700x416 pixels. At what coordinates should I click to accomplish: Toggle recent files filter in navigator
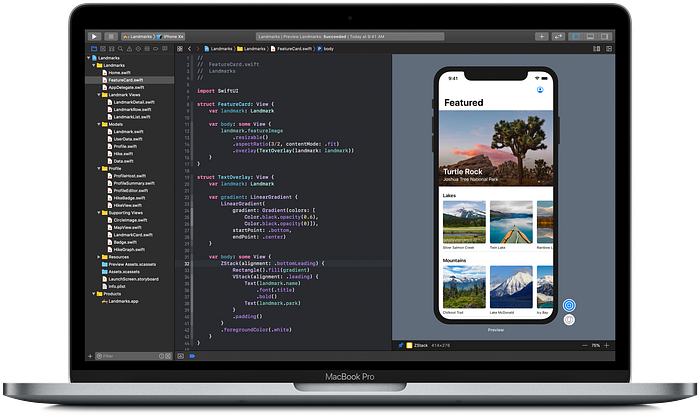pyautogui.click(x=162, y=356)
